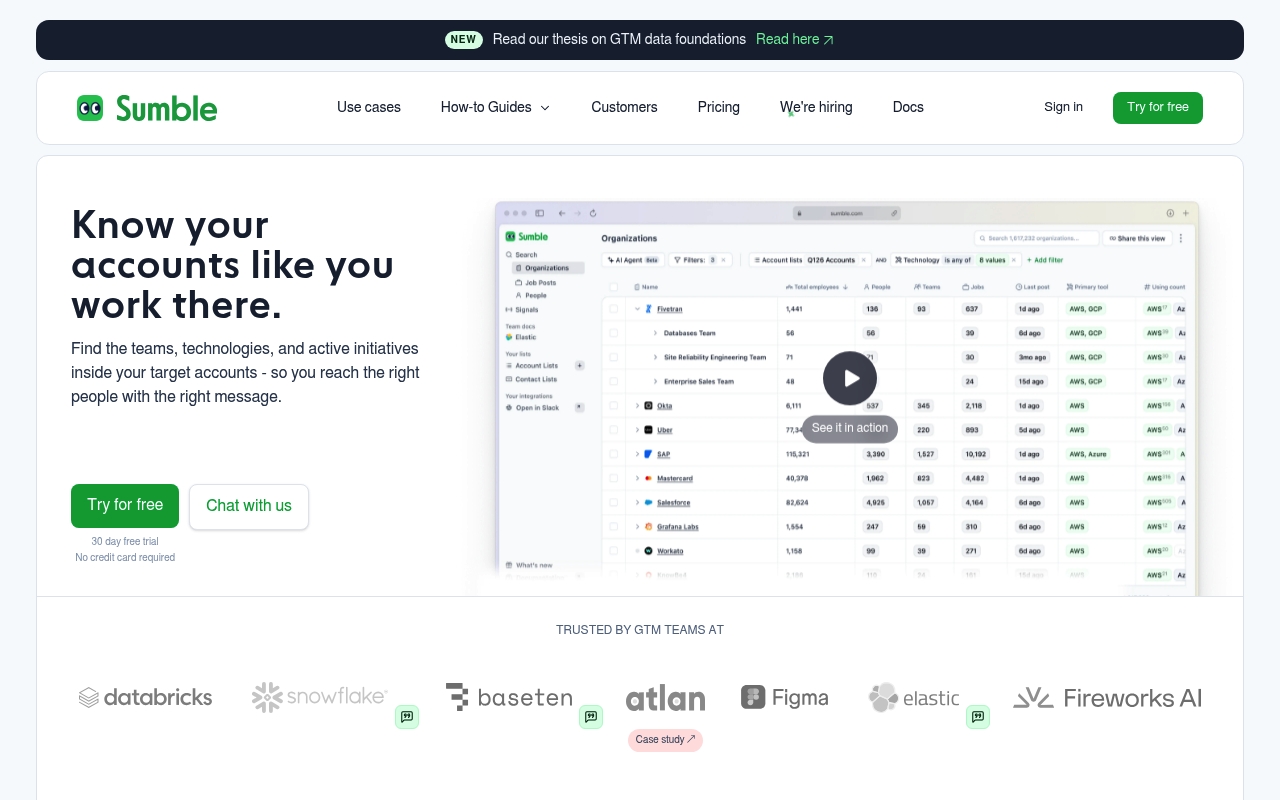Click the sidebar toggle icon in the demo browser
Image resolution: width=1280 pixels, height=800 pixels.
coord(540,213)
